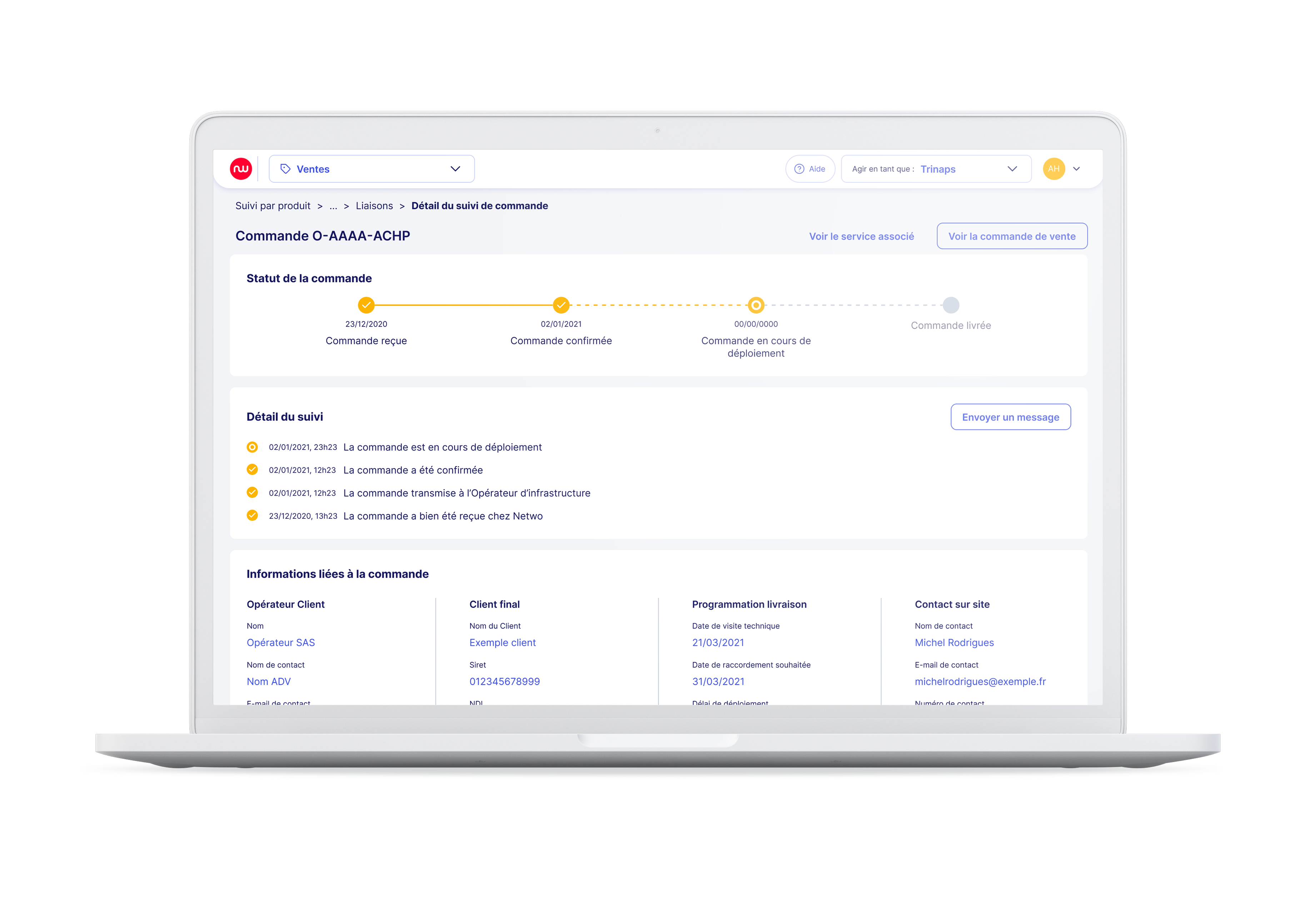Select 'Détail du suivi de commande' breadcrumb
The image size is (1316, 910).
(479, 206)
